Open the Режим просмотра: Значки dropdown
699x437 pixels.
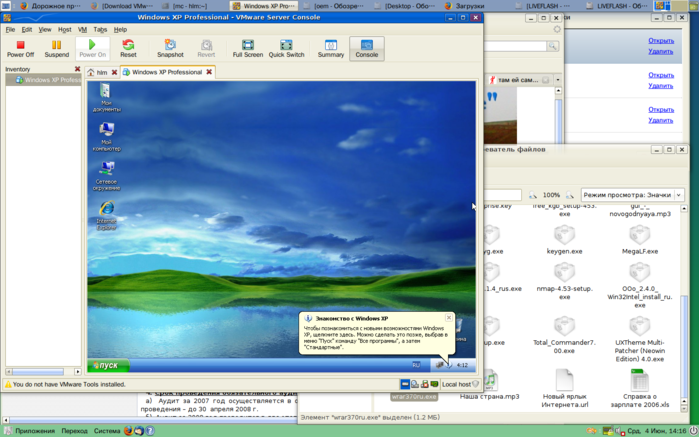click(x=632, y=195)
